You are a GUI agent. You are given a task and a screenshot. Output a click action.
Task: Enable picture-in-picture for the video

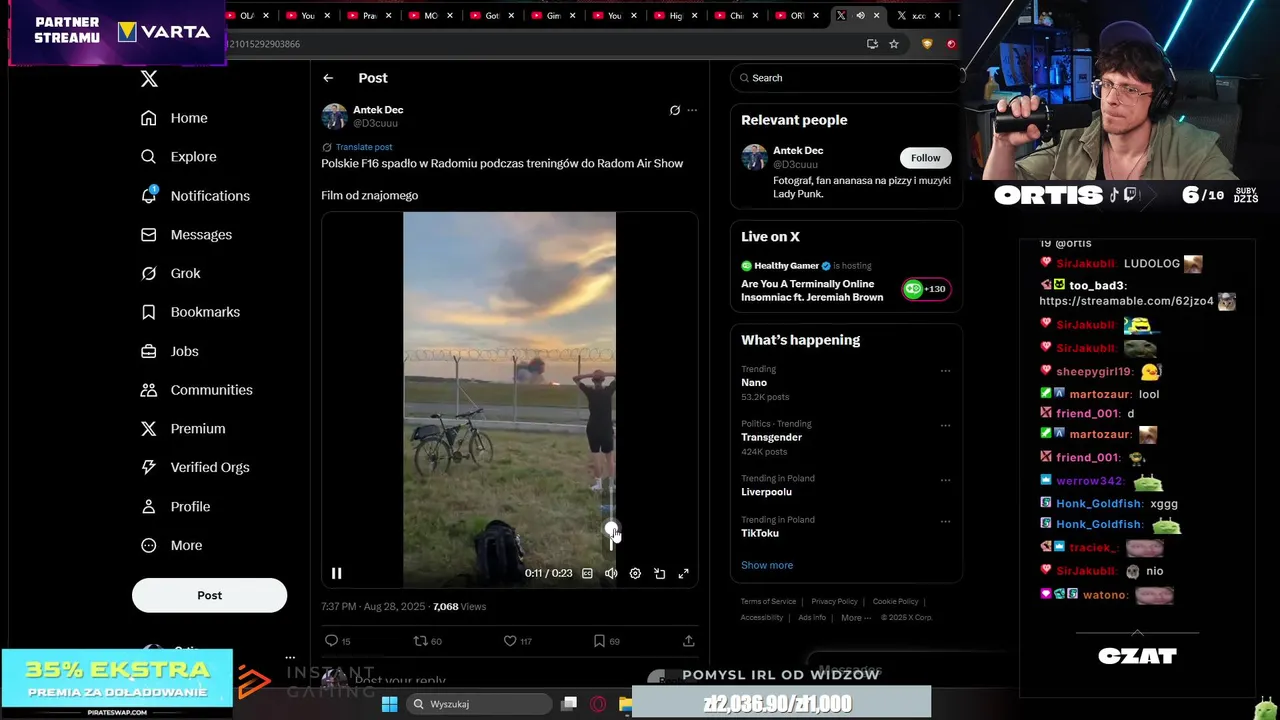660,573
